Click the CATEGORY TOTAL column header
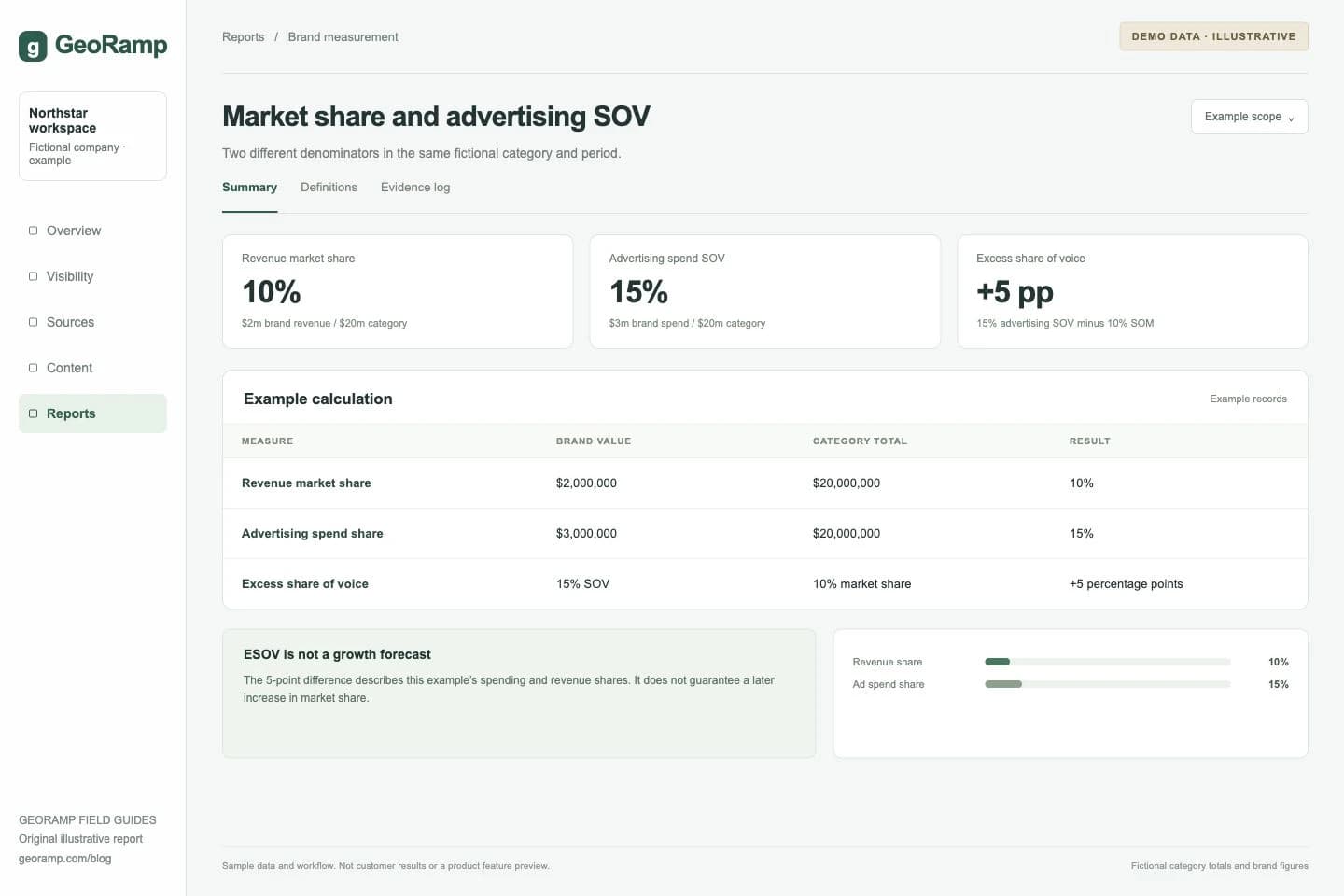Viewport: 1344px width, 896px height. click(x=860, y=441)
